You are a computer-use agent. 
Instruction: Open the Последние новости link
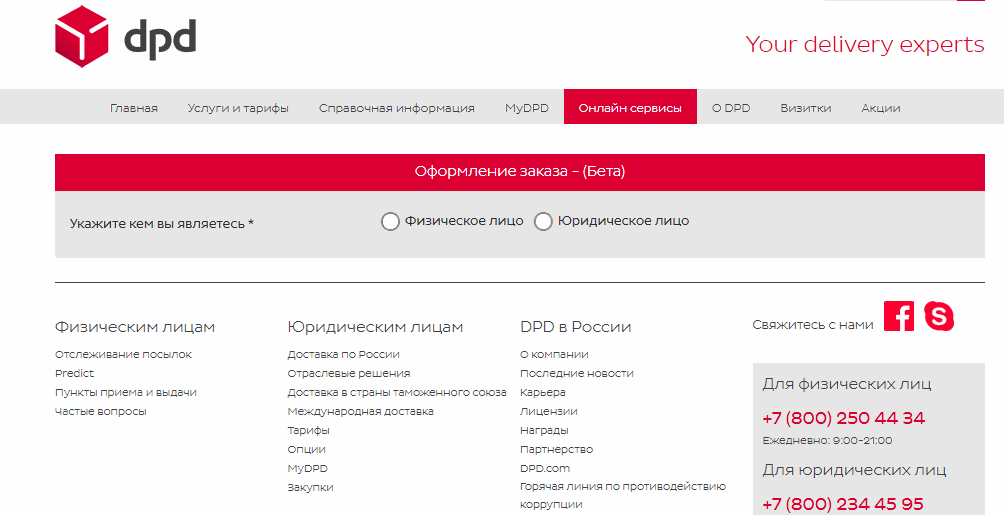[x=577, y=373]
